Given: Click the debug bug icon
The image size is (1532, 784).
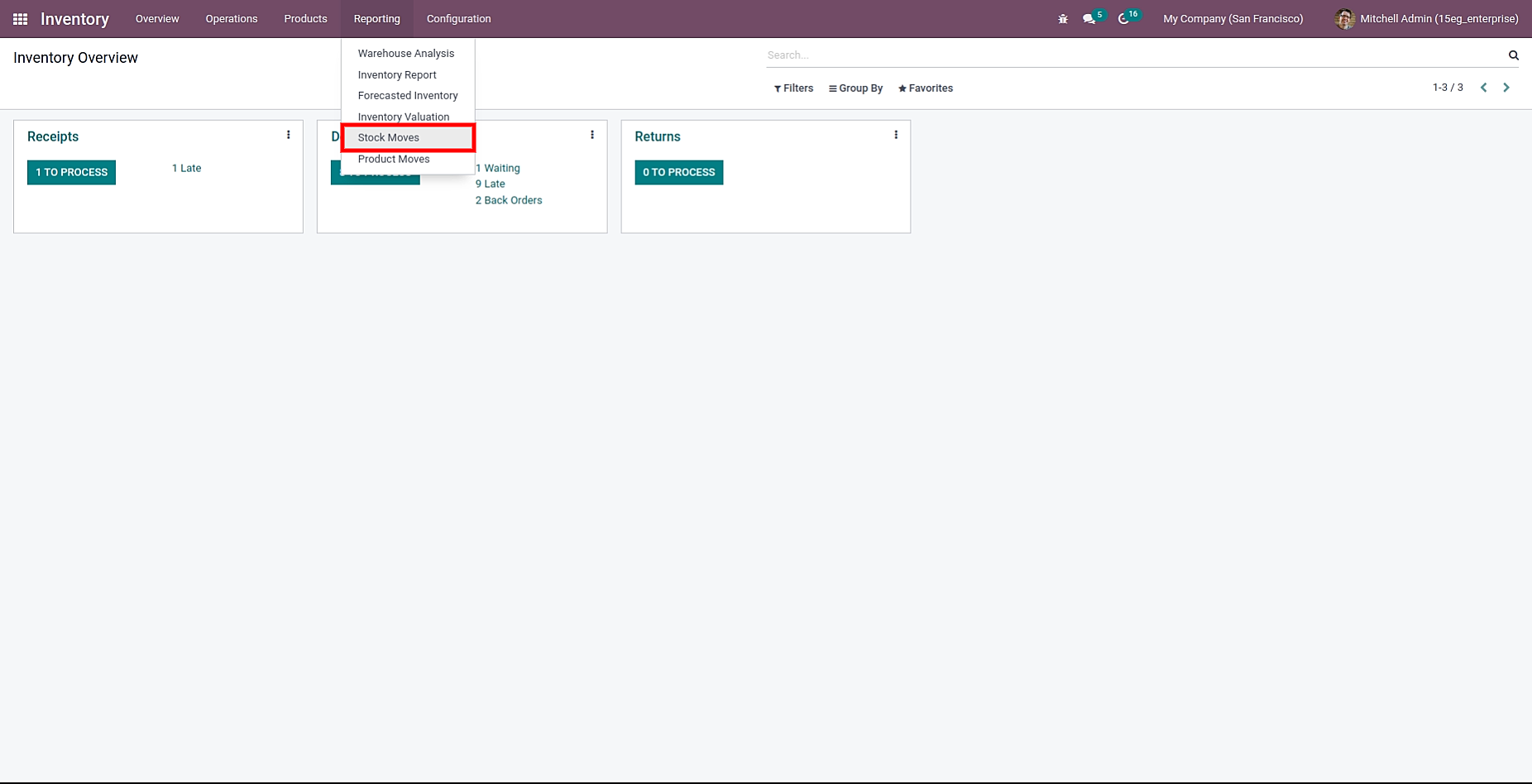Looking at the screenshot, I should tap(1063, 18).
